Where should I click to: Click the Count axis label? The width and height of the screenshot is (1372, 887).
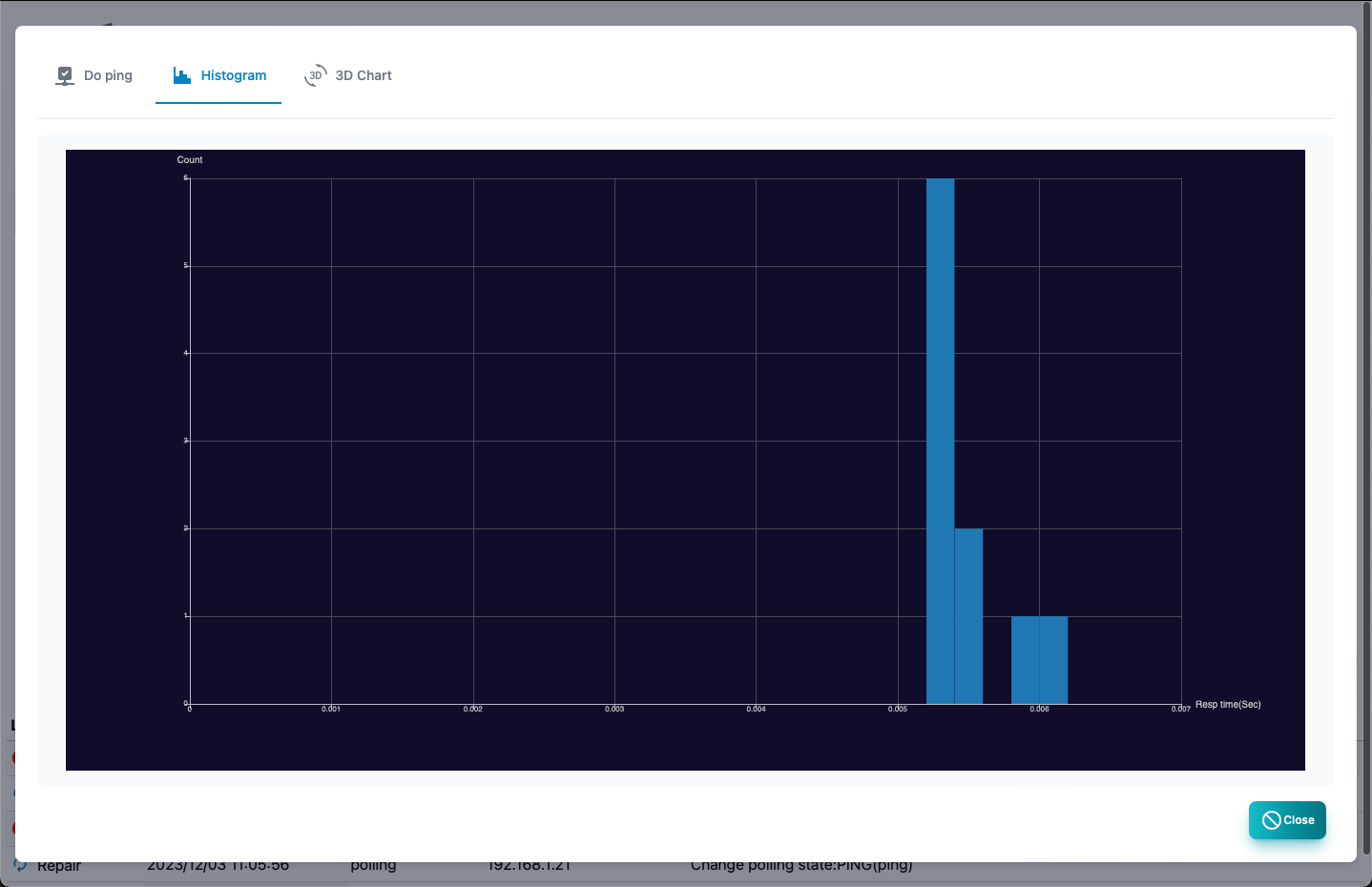pos(190,159)
